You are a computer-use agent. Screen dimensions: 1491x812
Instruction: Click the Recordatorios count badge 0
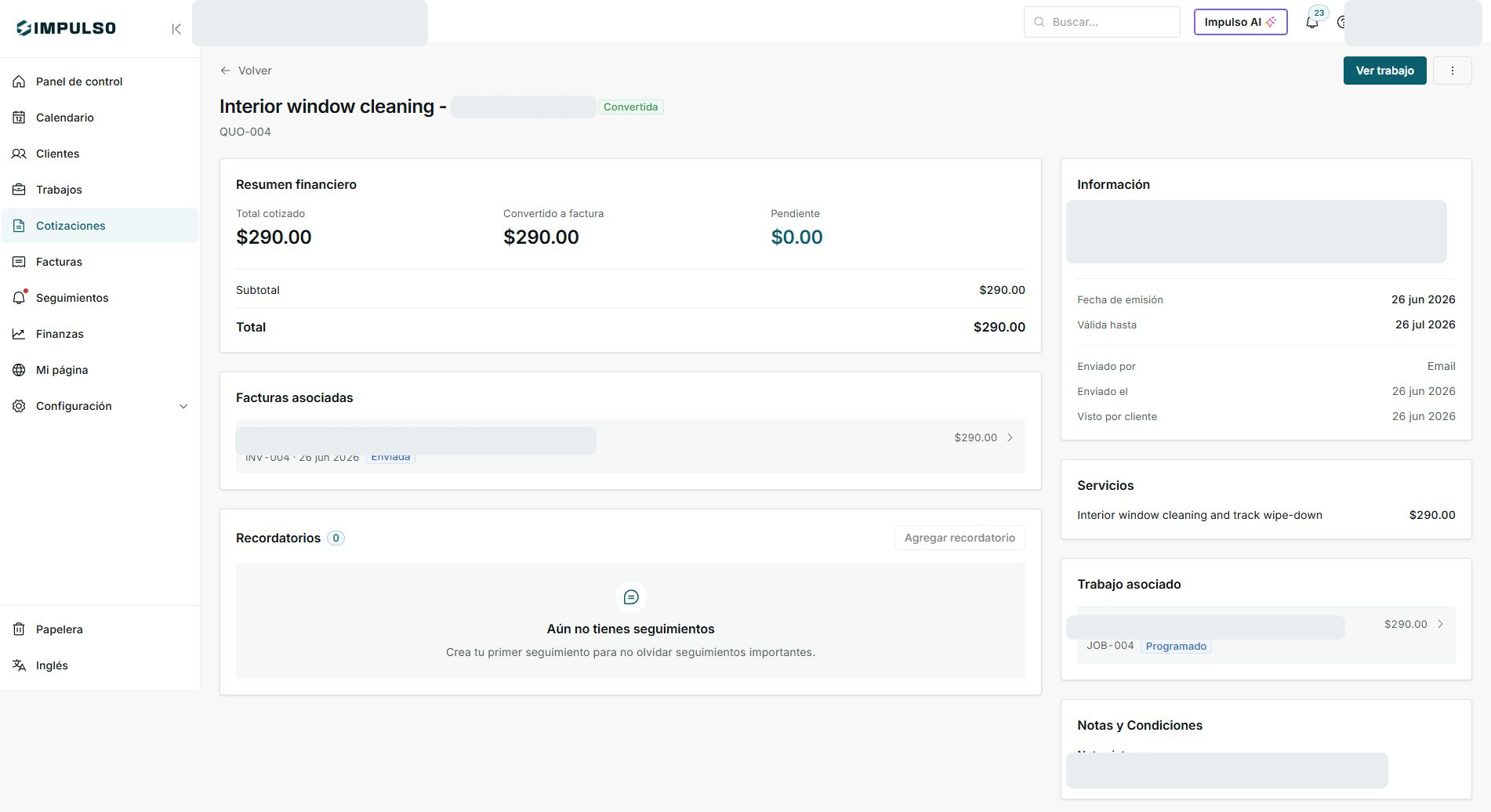(336, 538)
